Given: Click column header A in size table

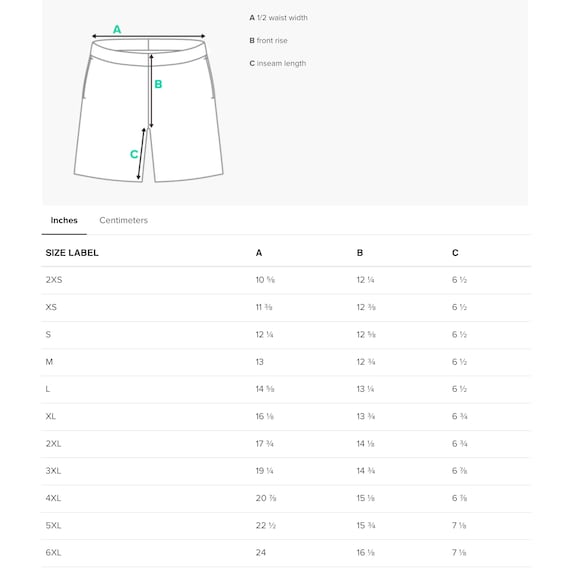Looking at the screenshot, I should (259, 253).
